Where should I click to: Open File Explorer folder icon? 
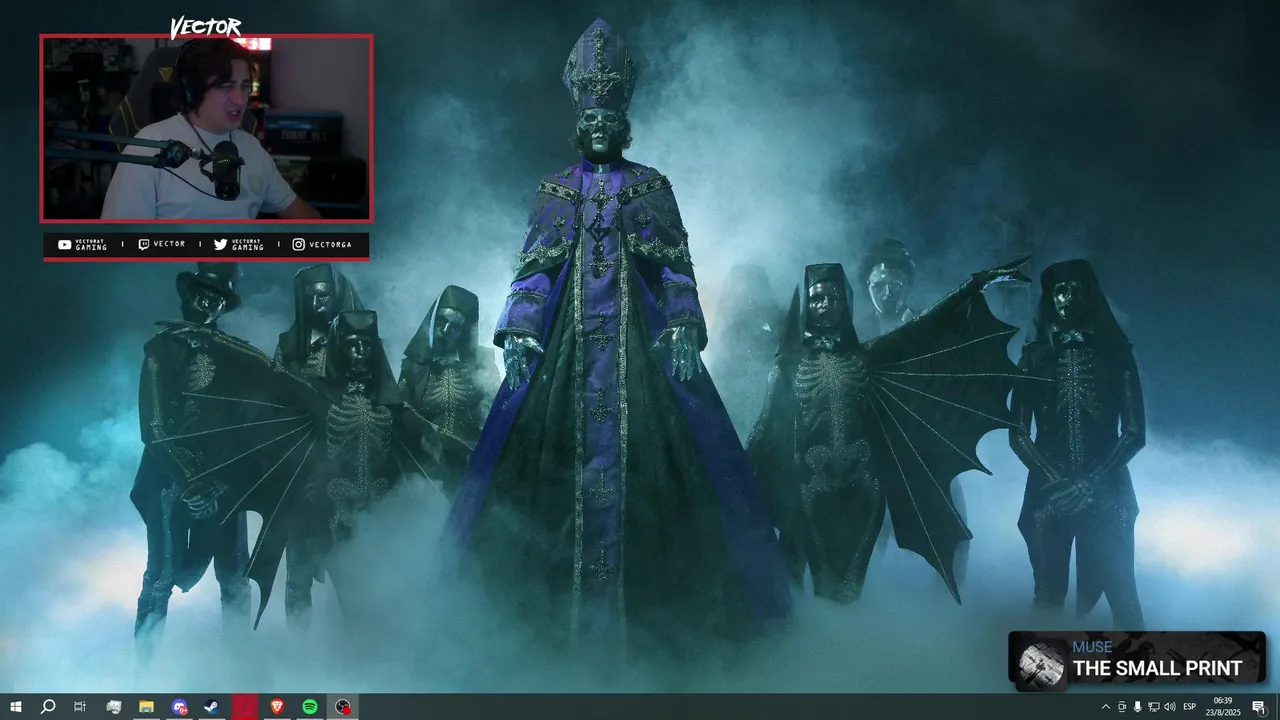pyautogui.click(x=146, y=707)
